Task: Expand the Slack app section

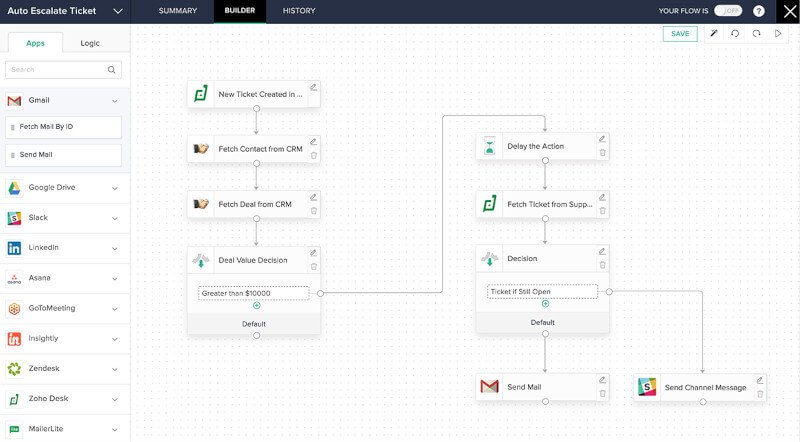Action: (x=115, y=218)
